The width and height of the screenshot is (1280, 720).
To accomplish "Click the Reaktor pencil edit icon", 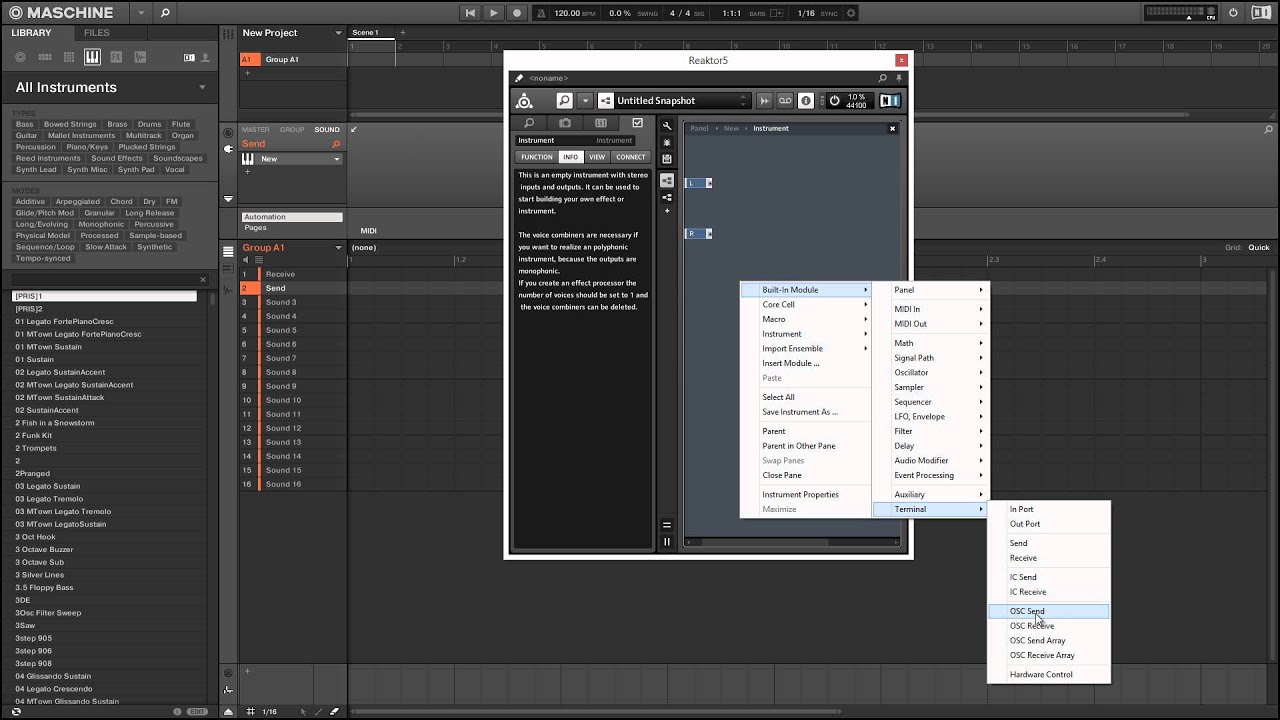I will (x=519, y=78).
